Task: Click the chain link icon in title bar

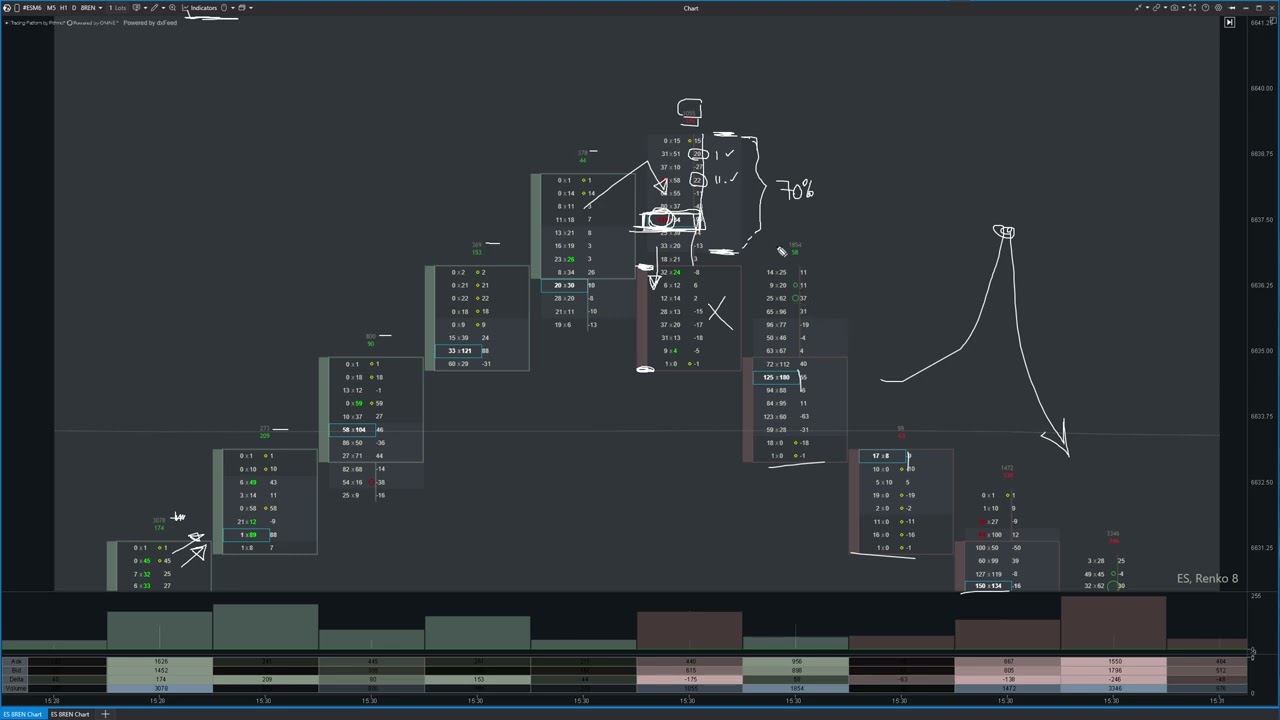Action: pyautogui.click(x=1156, y=8)
